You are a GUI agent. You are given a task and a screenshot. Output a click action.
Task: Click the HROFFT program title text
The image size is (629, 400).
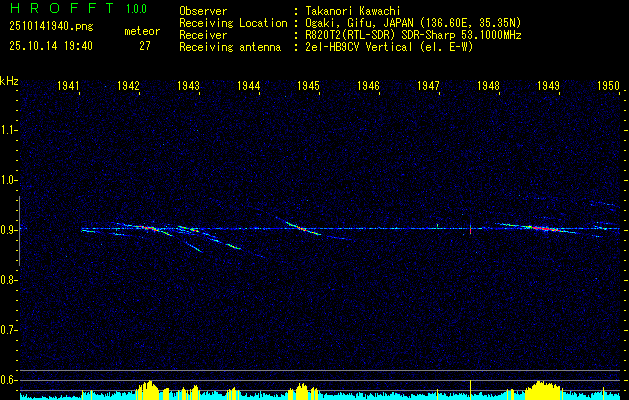[x=61, y=8]
